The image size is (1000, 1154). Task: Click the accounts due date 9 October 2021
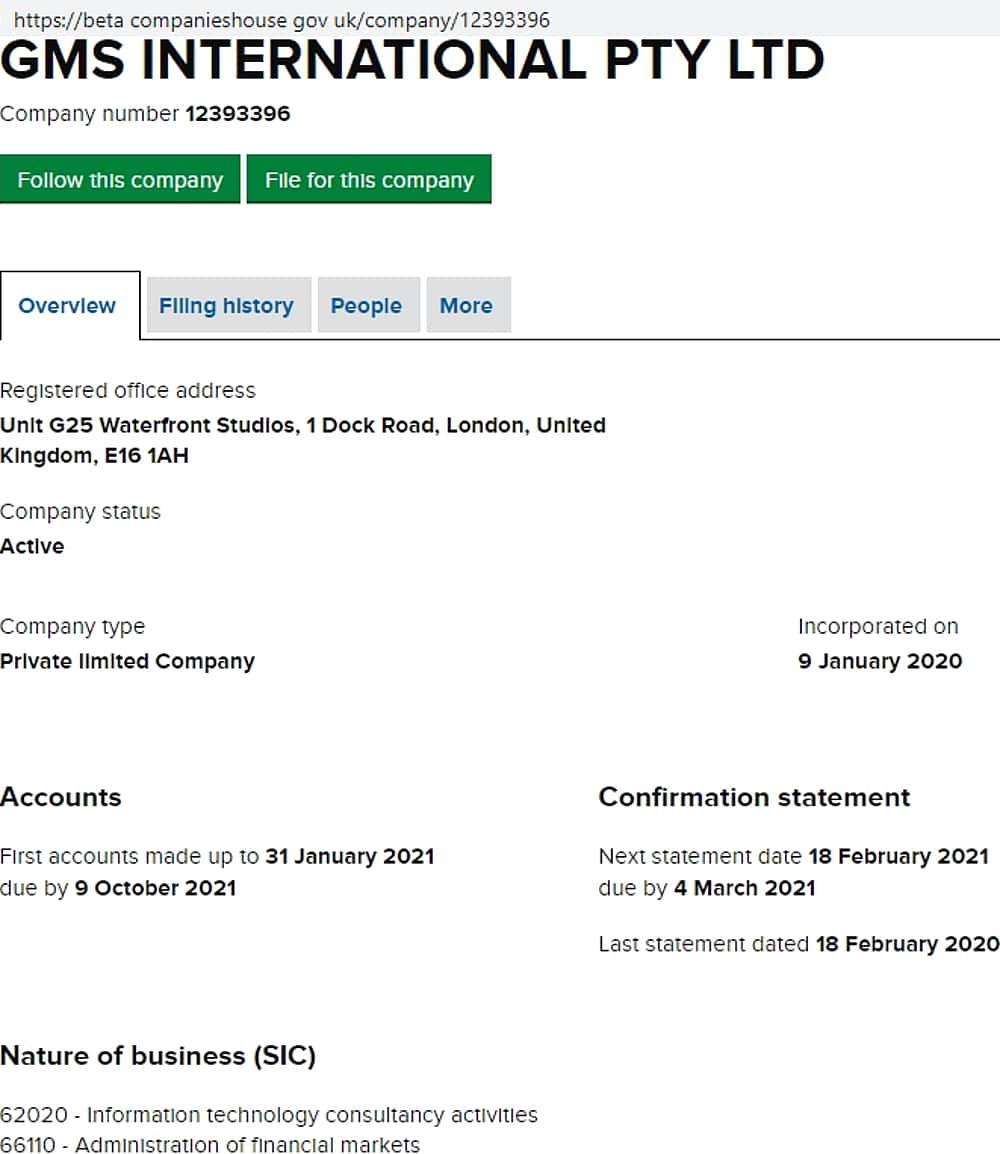(155, 888)
